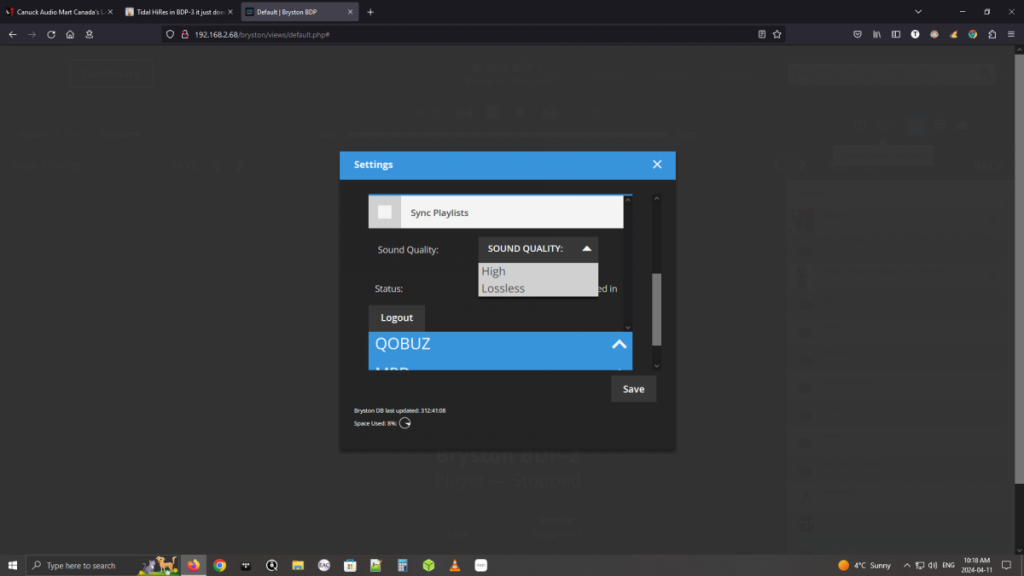This screenshot has height=576, width=1024.
Task: Toggle the Sync Playlists checkbox
Action: (x=385, y=212)
